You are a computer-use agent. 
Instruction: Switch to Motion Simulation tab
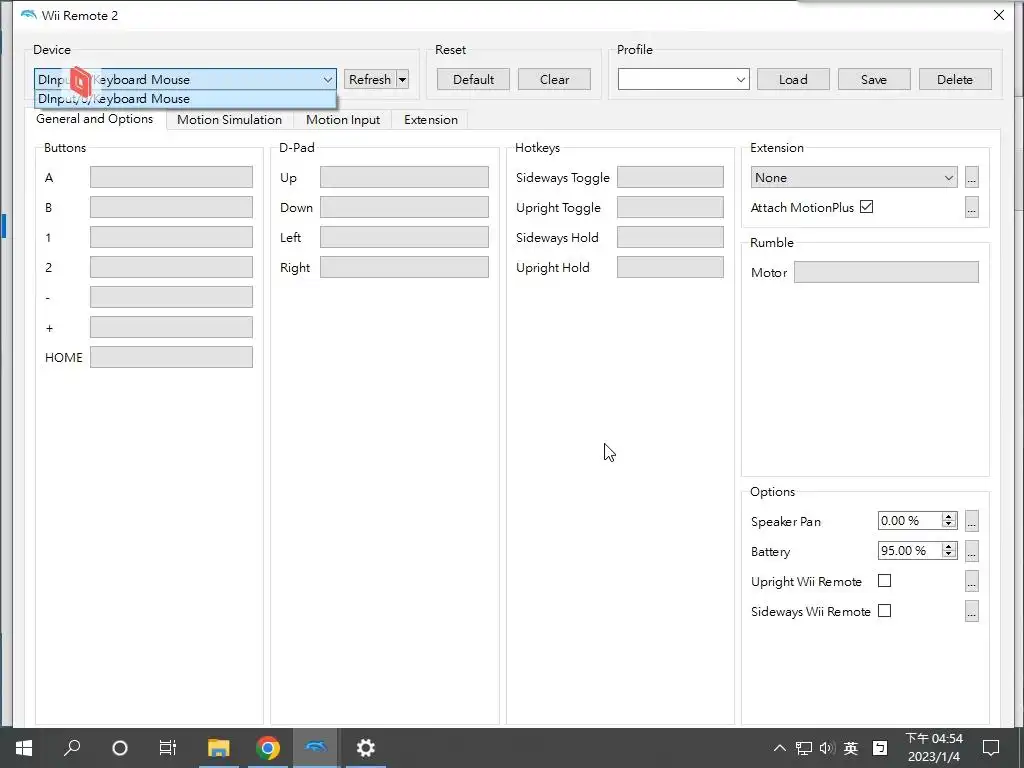[229, 120]
